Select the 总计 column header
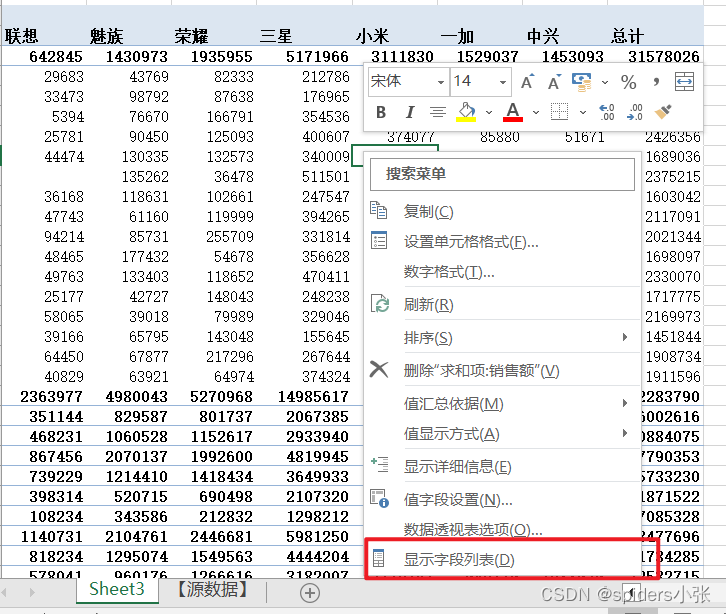 click(x=627, y=36)
